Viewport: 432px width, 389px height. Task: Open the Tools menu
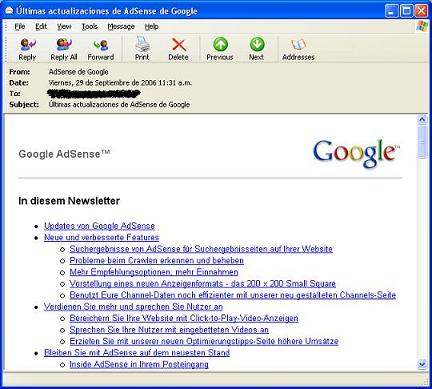[90, 27]
